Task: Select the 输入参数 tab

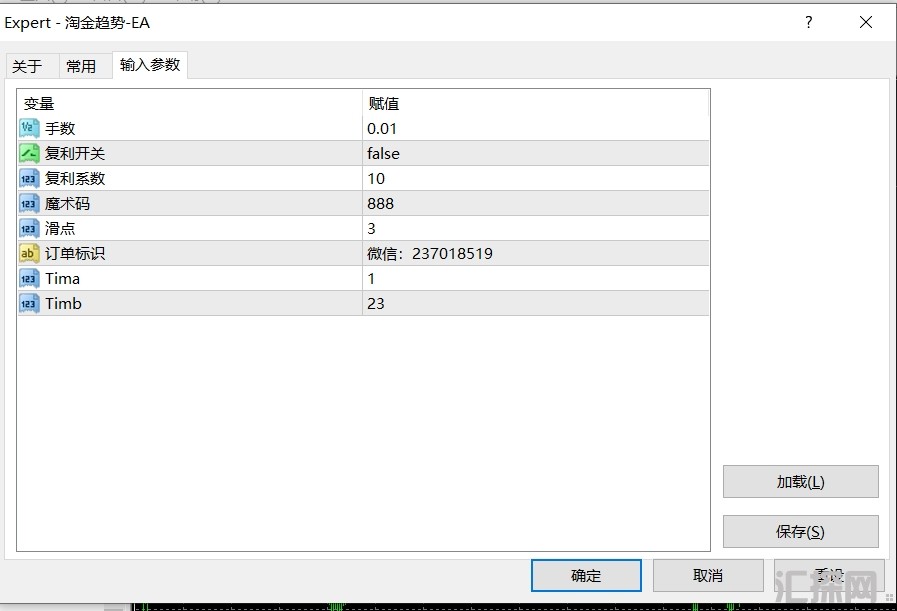Action: [150, 65]
